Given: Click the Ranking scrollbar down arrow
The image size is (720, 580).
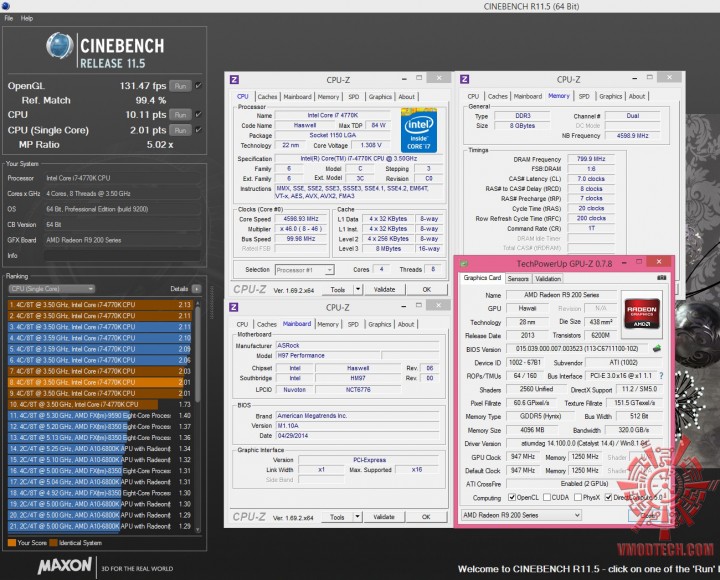Looking at the screenshot, I should pyautogui.click(x=198, y=529).
